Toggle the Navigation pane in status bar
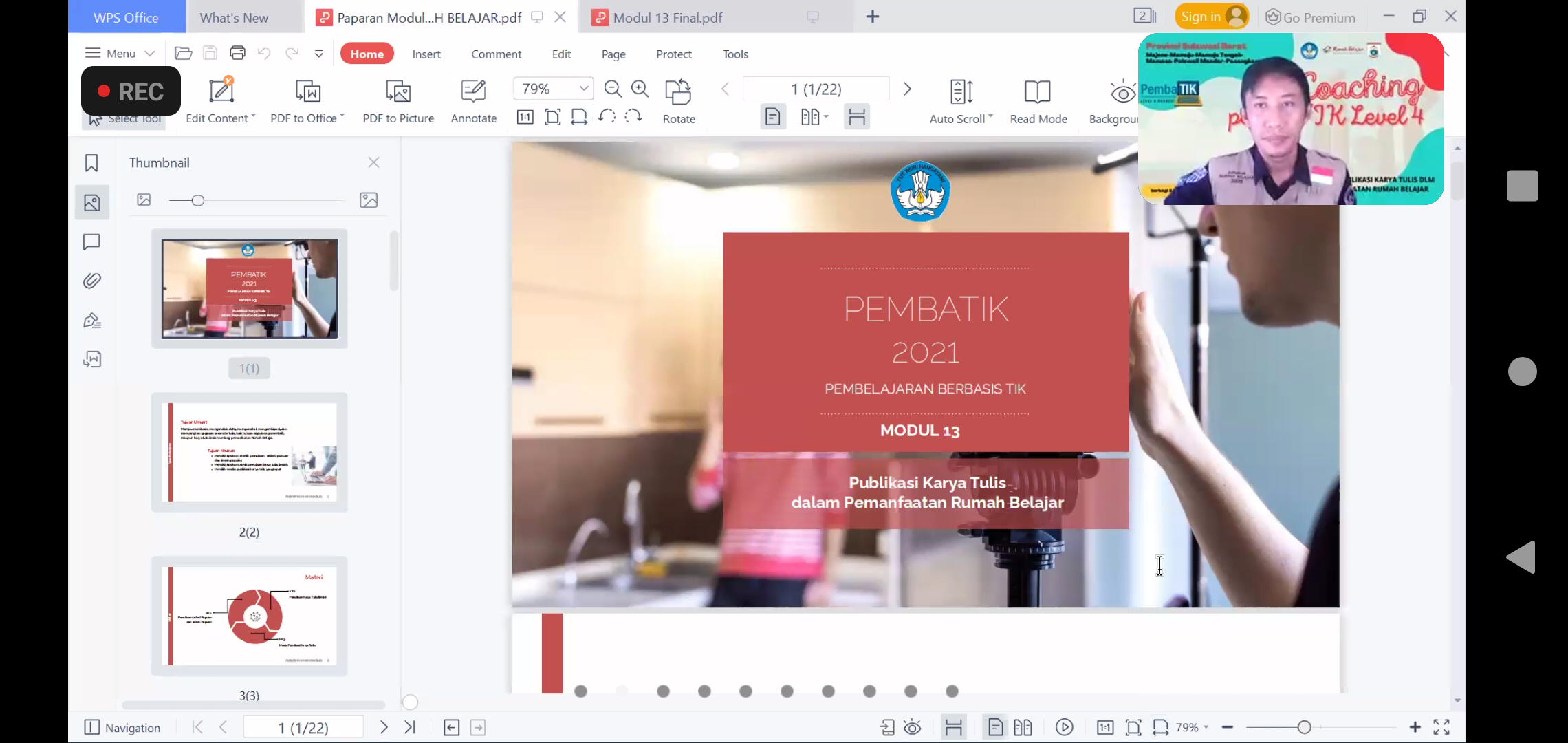 [x=122, y=727]
